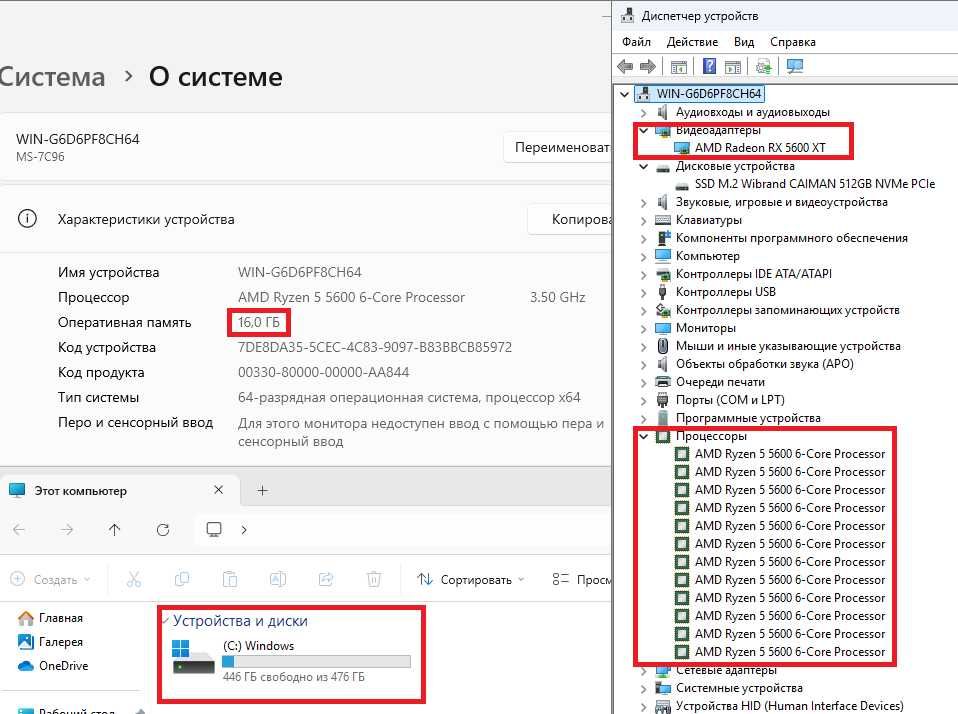
Task: Click the Scan for hardware changes icon
Action: (x=764, y=66)
